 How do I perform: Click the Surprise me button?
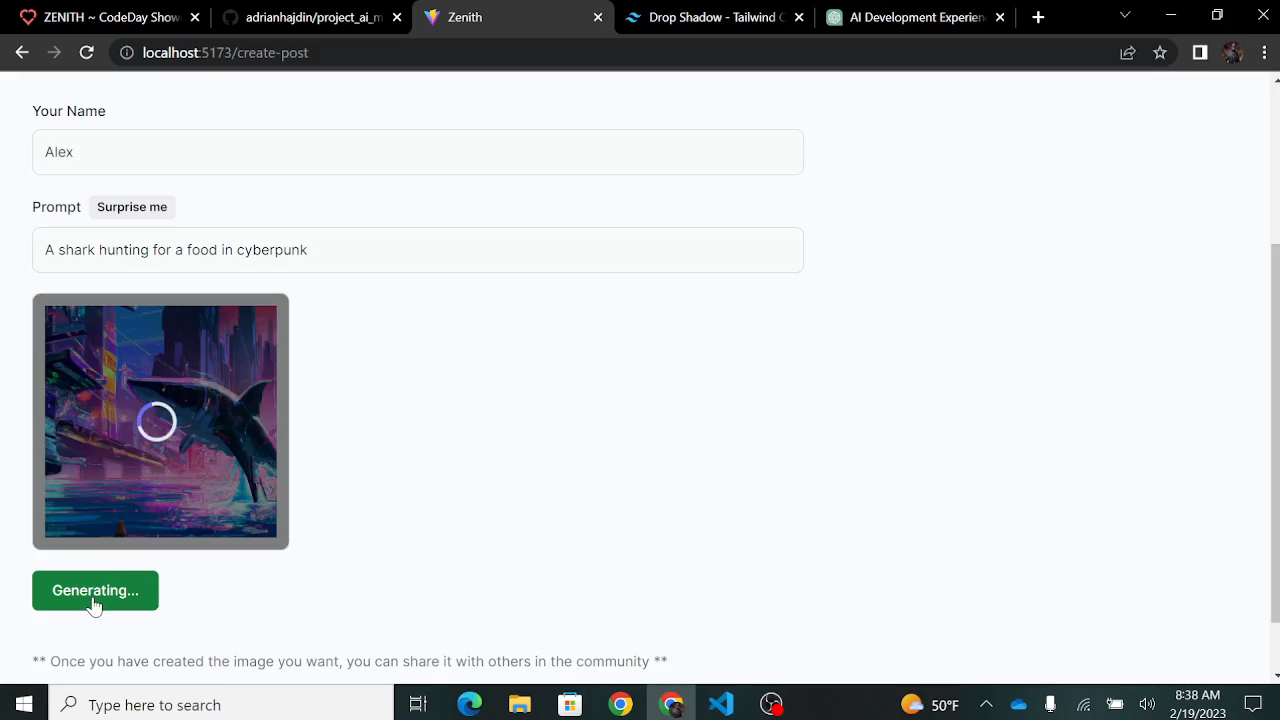tap(132, 207)
